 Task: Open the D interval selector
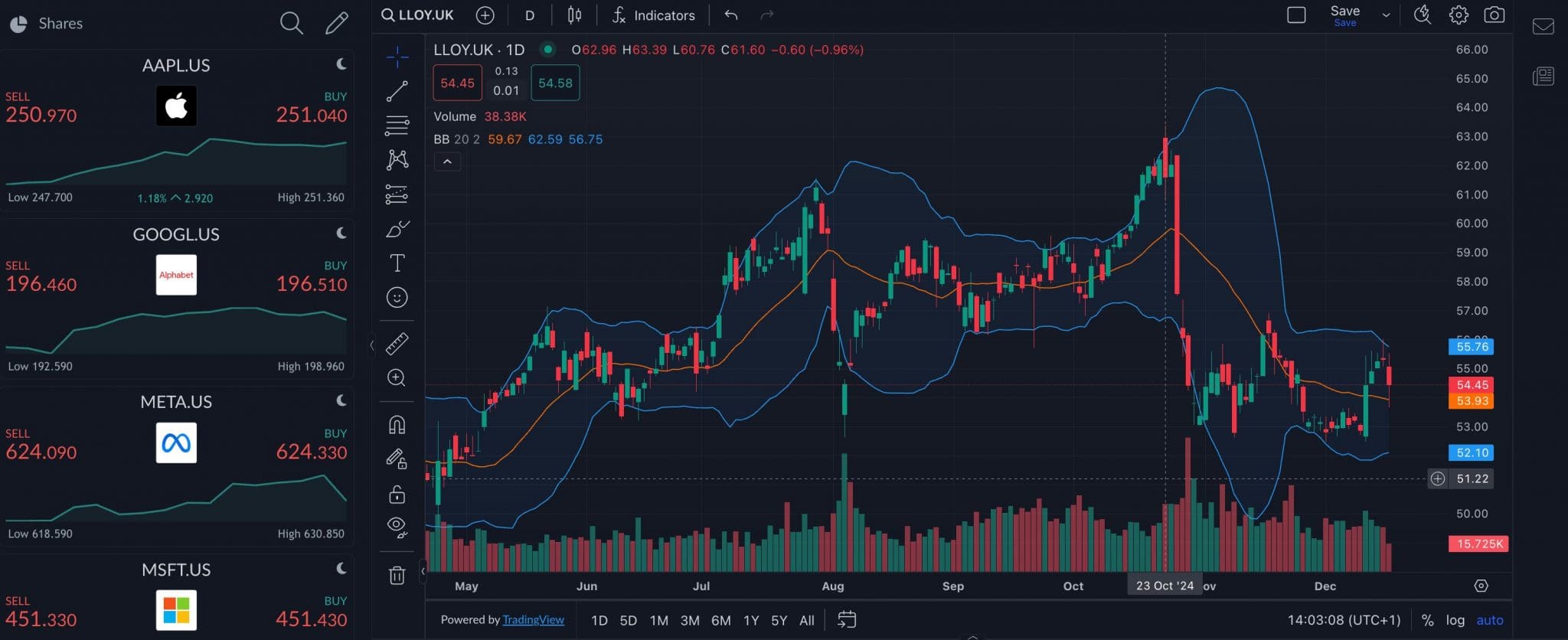tap(529, 15)
